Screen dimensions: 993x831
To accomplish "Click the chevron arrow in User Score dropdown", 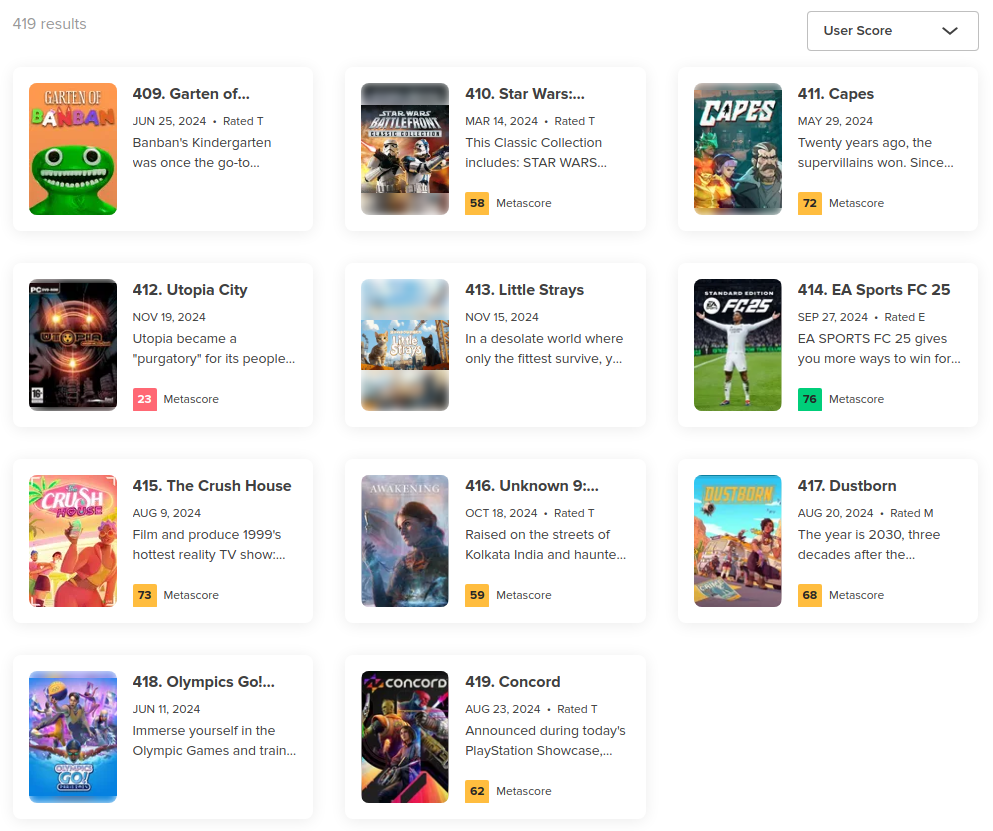I will point(949,30).
